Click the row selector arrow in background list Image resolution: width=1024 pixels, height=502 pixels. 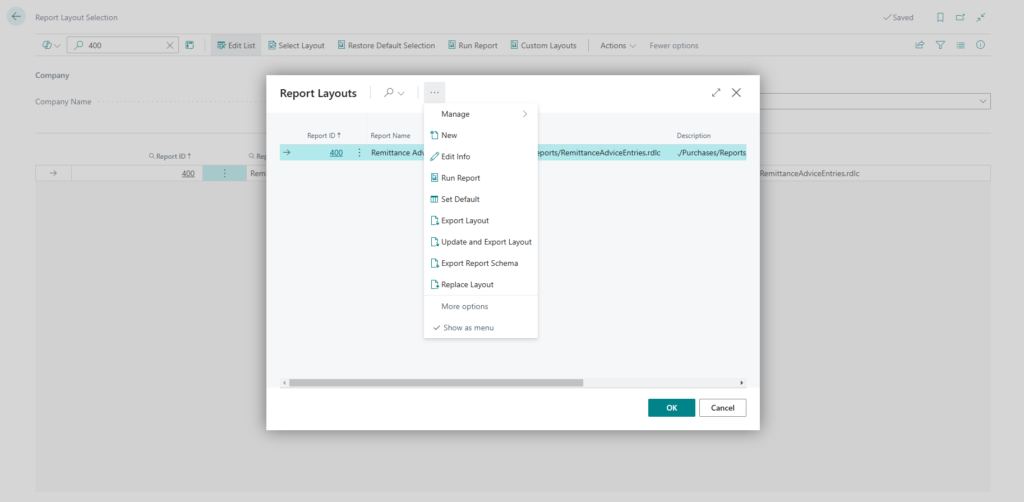click(54, 173)
